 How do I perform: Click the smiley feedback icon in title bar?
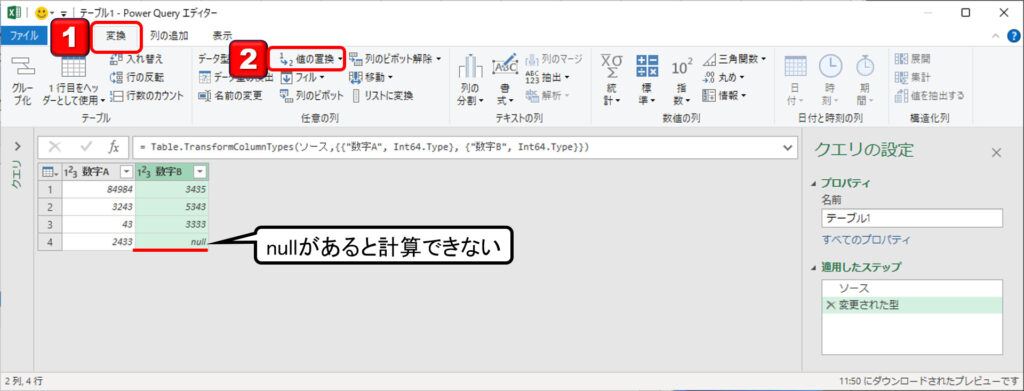pyautogui.click(x=42, y=13)
